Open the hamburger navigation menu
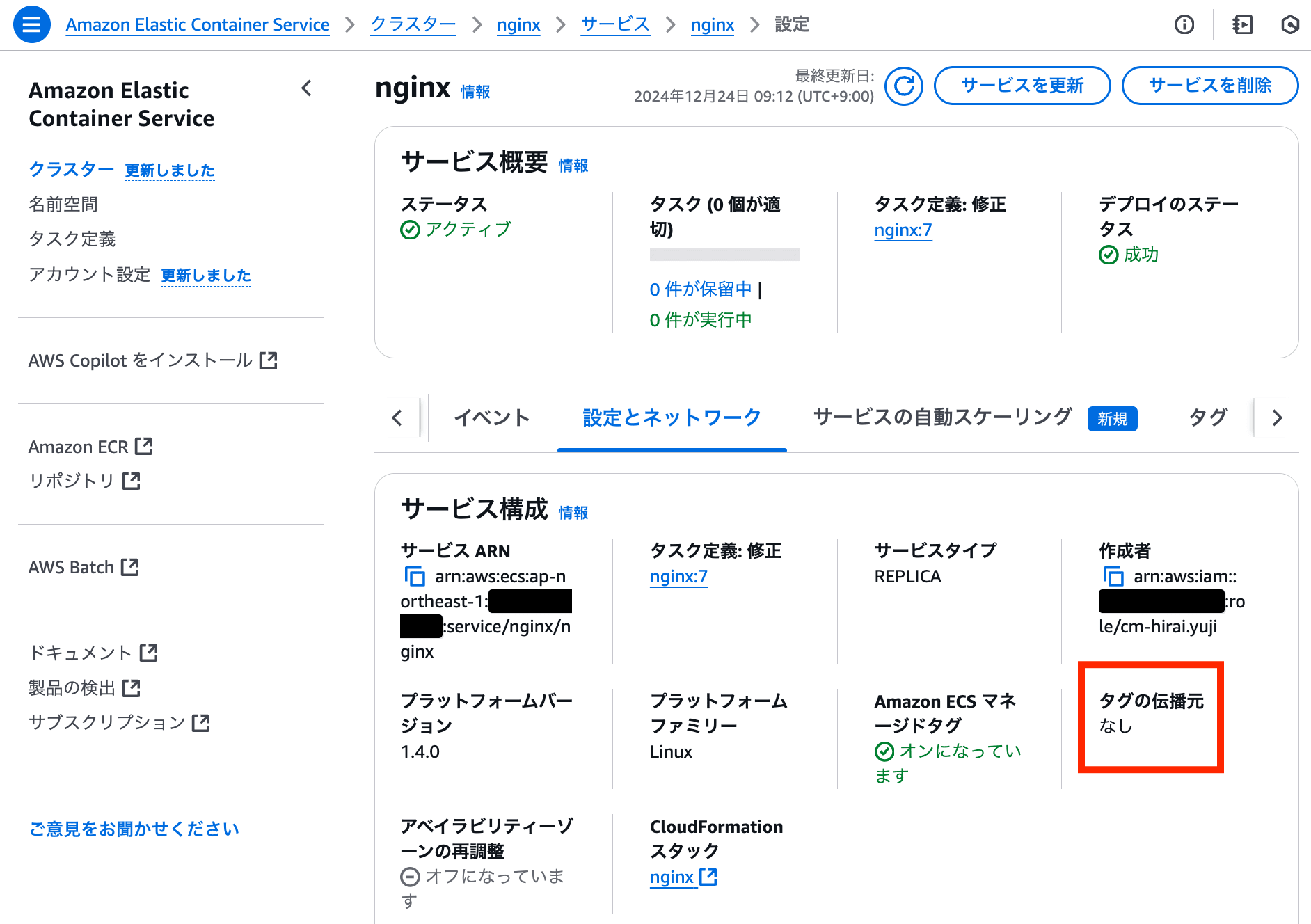 [32, 24]
